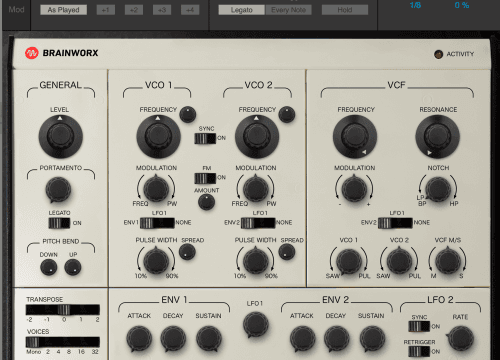Click the VCO 1 Pulse Width knob
This screenshot has height=360, width=500.
[x=156, y=261]
